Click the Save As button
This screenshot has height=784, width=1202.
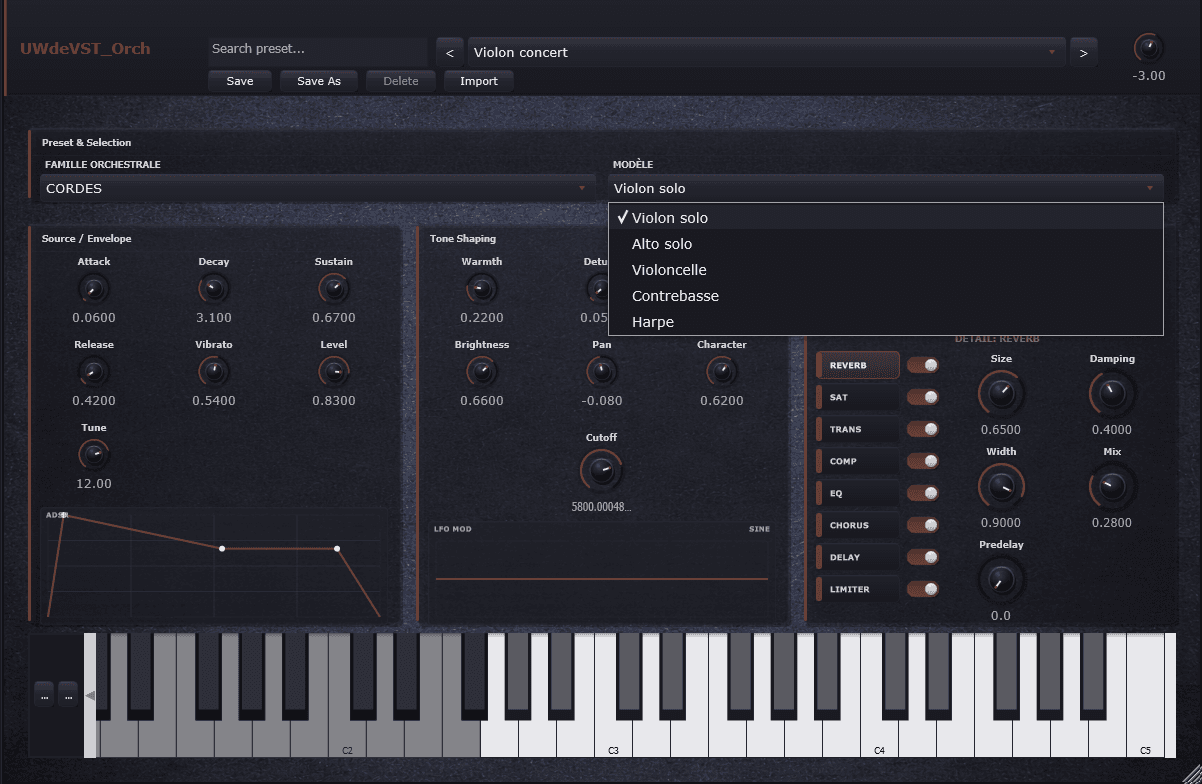[319, 81]
